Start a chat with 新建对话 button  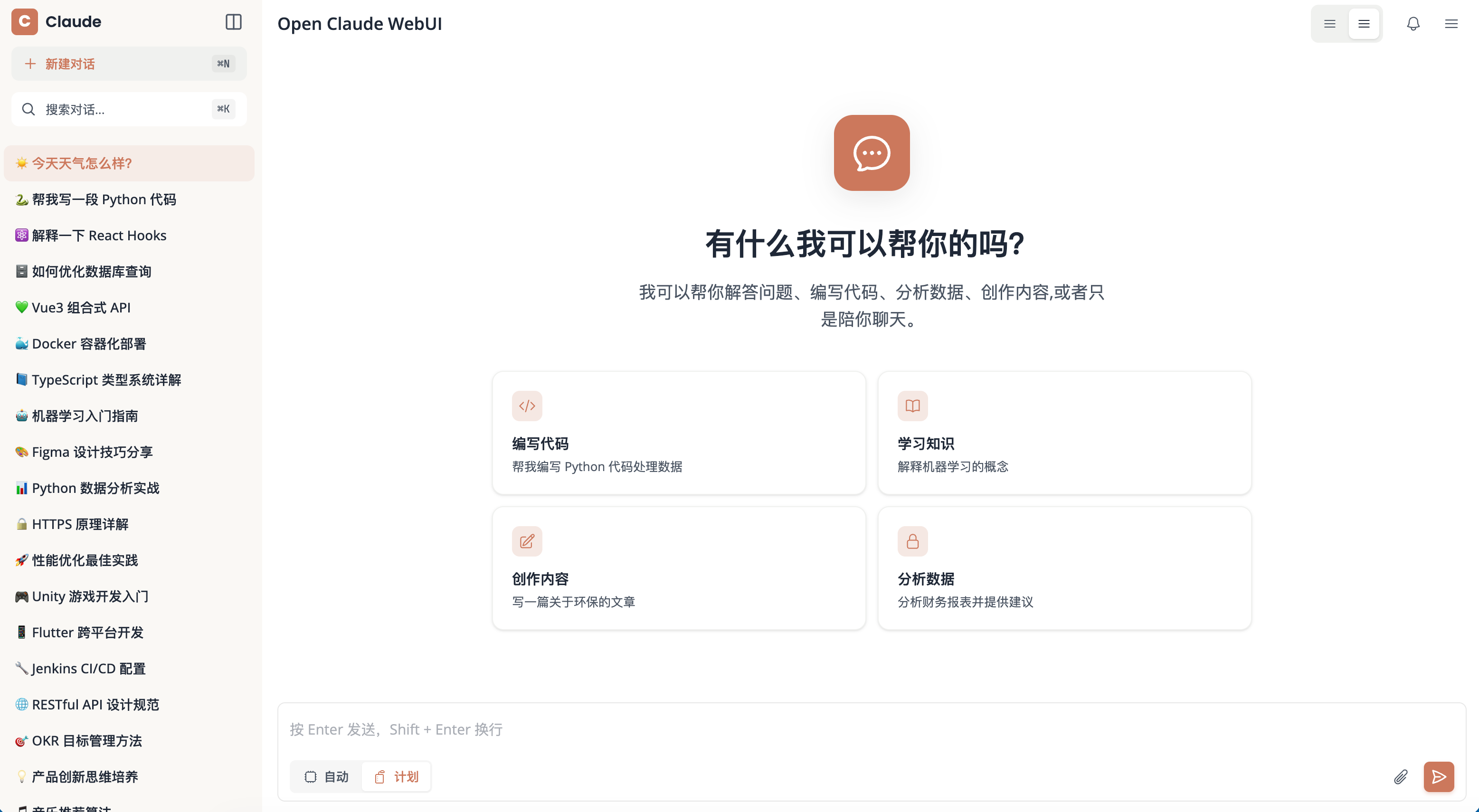pos(129,64)
